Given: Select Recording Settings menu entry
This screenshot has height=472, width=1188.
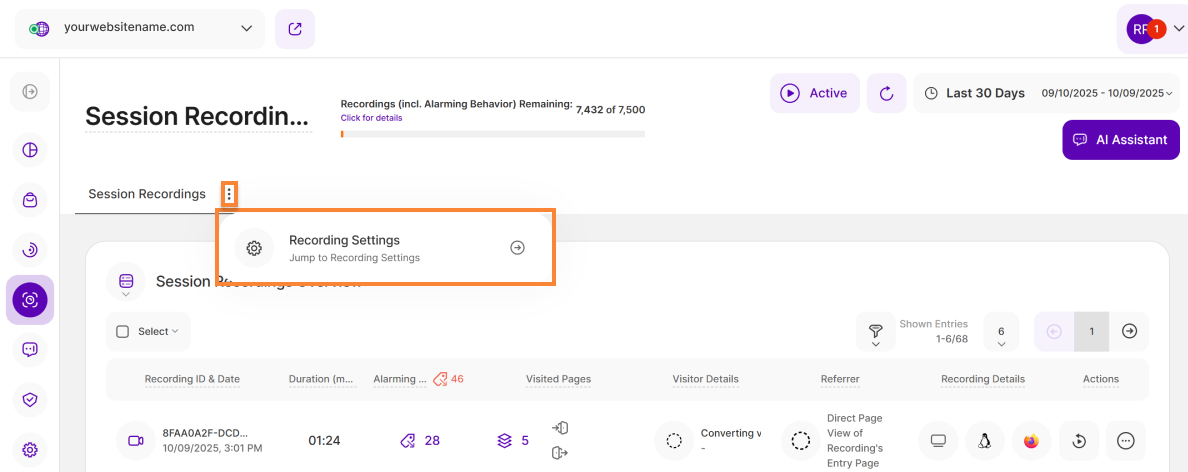Looking at the screenshot, I should click(x=385, y=248).
